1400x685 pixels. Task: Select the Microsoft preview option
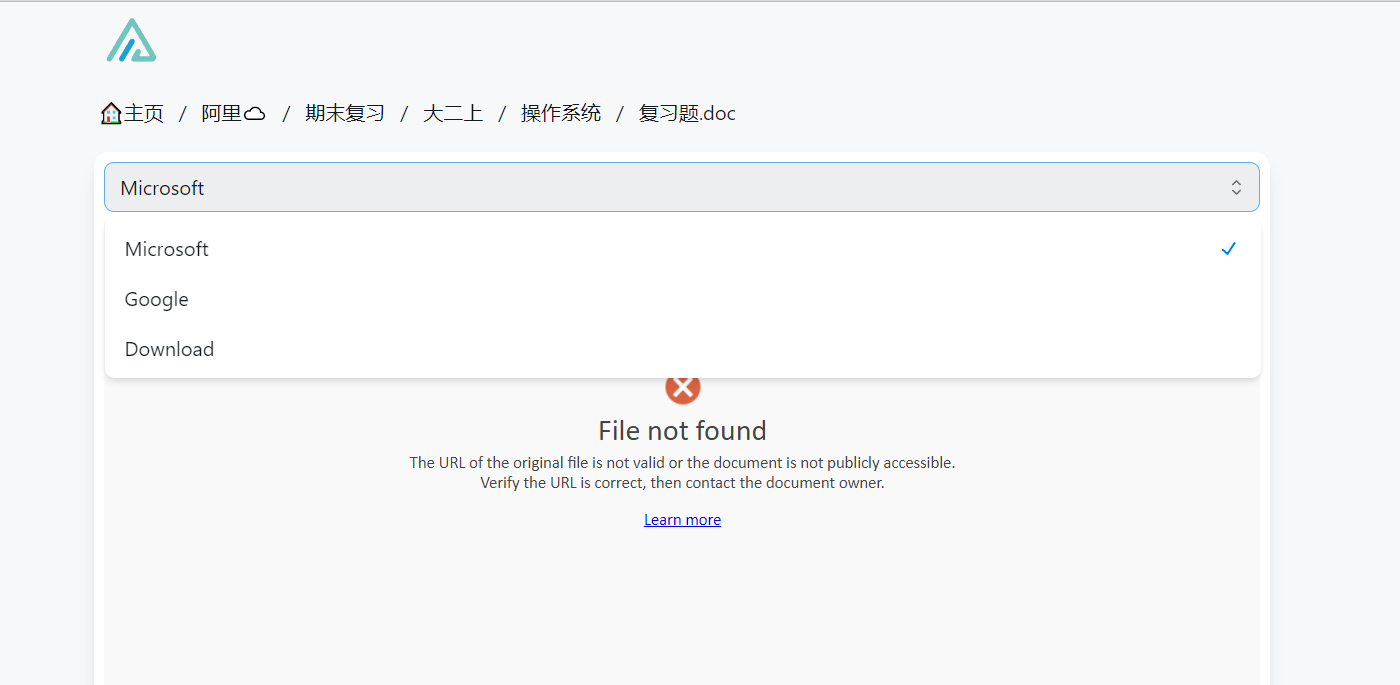pos(682,249)
